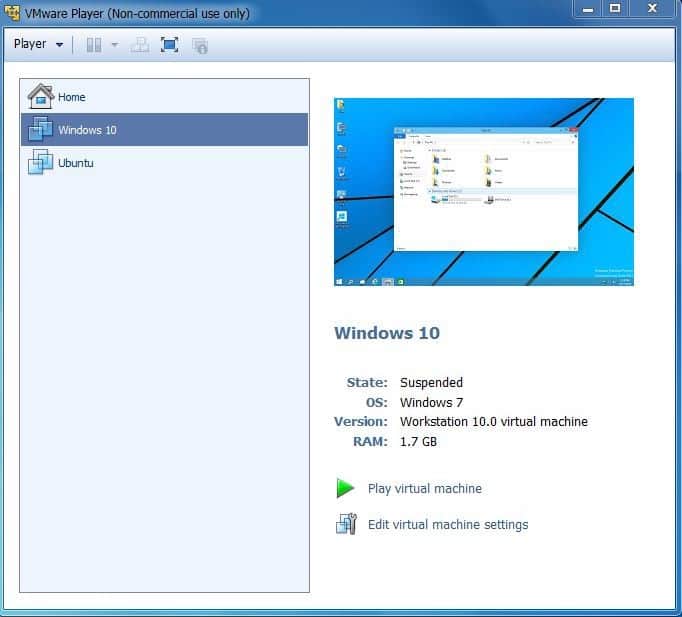Select Home in the library list
The height and width of the screenshot is (617, 682).
[164, 97]
